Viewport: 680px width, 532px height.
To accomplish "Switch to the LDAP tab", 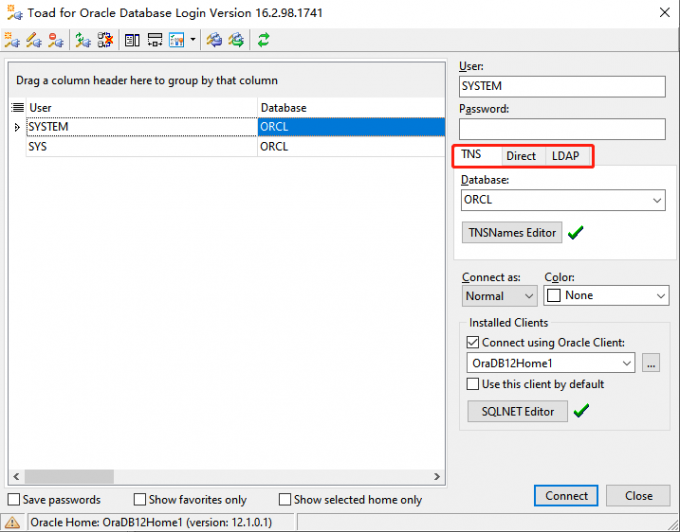I will pyautogui.click(x=566, y=156).
